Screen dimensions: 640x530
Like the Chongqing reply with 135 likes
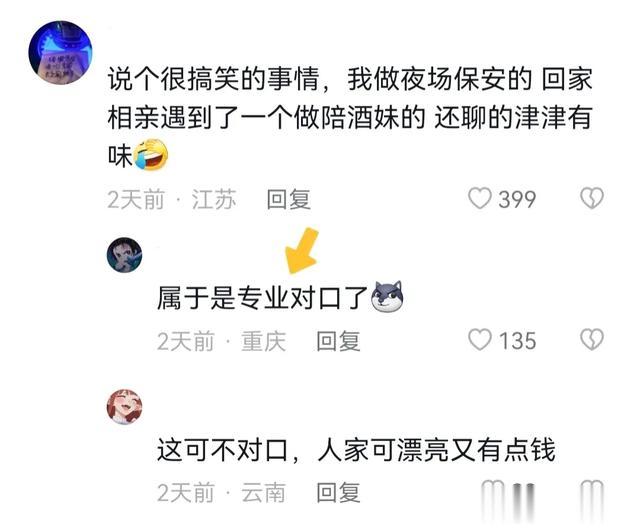[x=480, y=340]
